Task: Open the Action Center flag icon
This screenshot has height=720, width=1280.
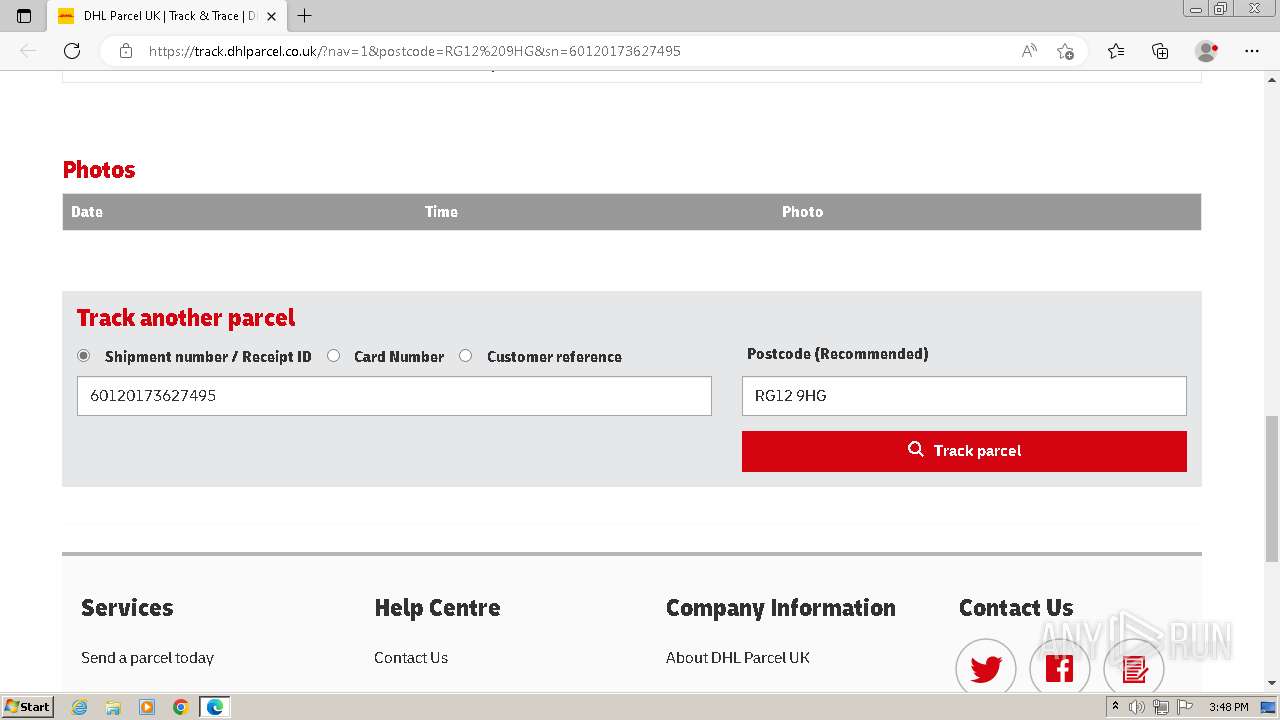Action: (x=1183, y=707)
